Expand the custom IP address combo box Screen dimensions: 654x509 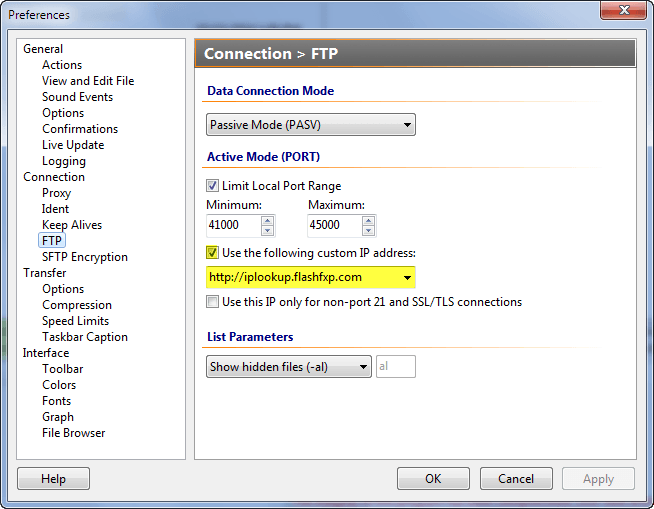coord(407,277)
